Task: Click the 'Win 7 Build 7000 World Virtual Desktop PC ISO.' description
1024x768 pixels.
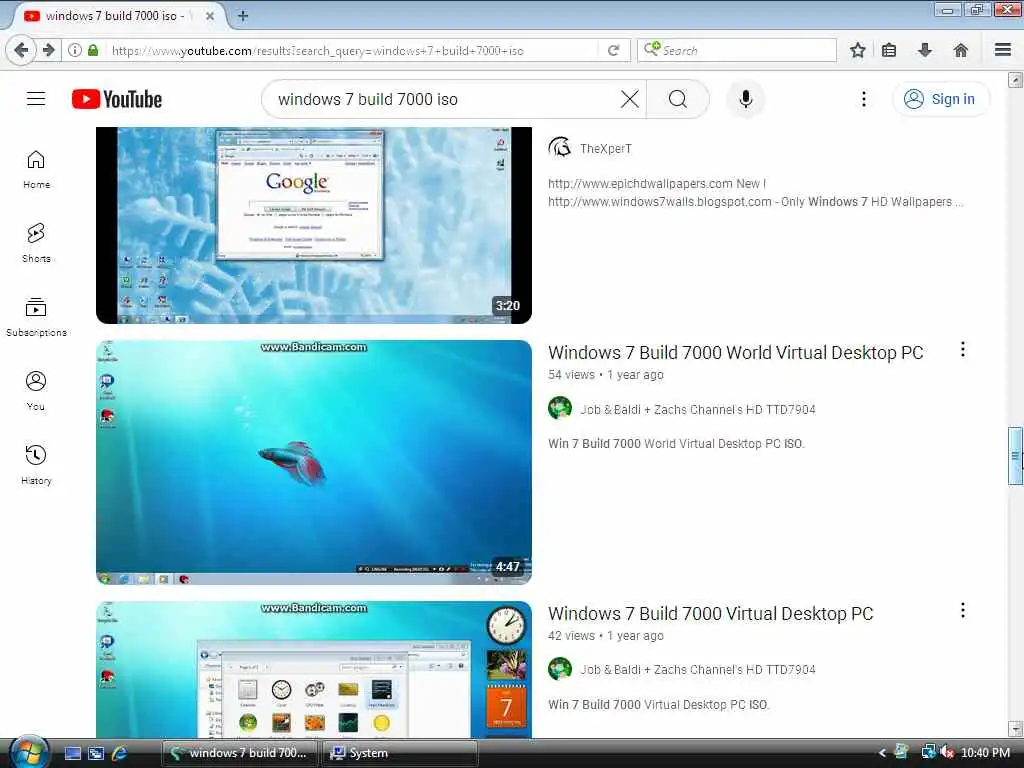Action: pyautogui.click(x=676, y=443)
